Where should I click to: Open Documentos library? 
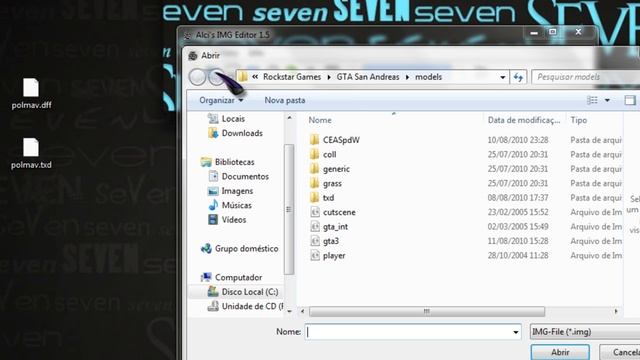(245, 176)
